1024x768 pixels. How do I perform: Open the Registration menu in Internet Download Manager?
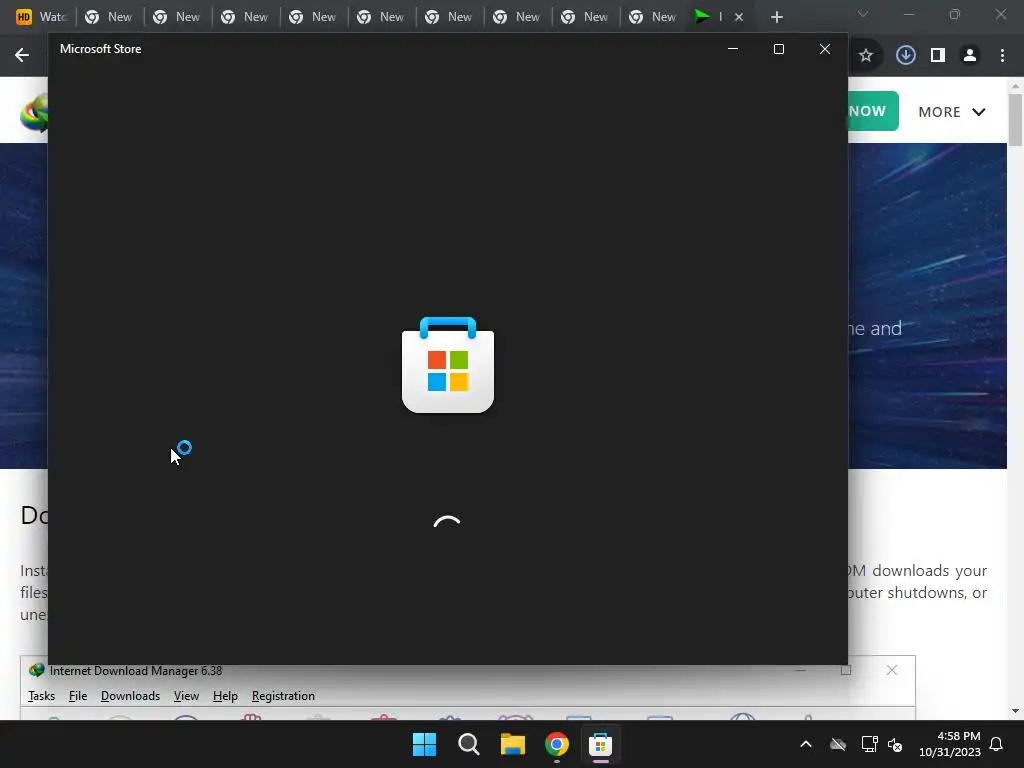[283, 696]
